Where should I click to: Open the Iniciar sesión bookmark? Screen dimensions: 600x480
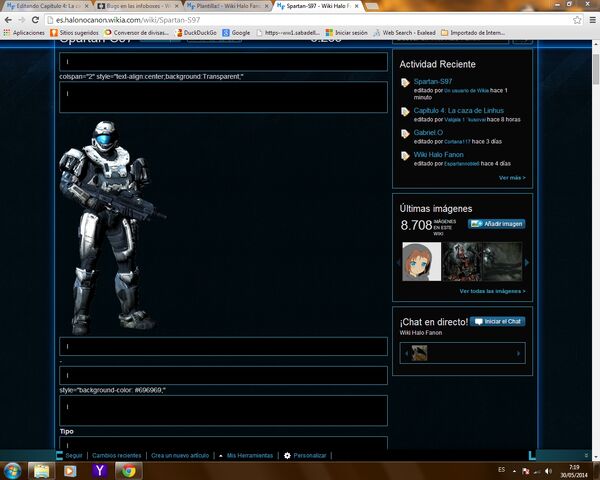click(347, 33)
